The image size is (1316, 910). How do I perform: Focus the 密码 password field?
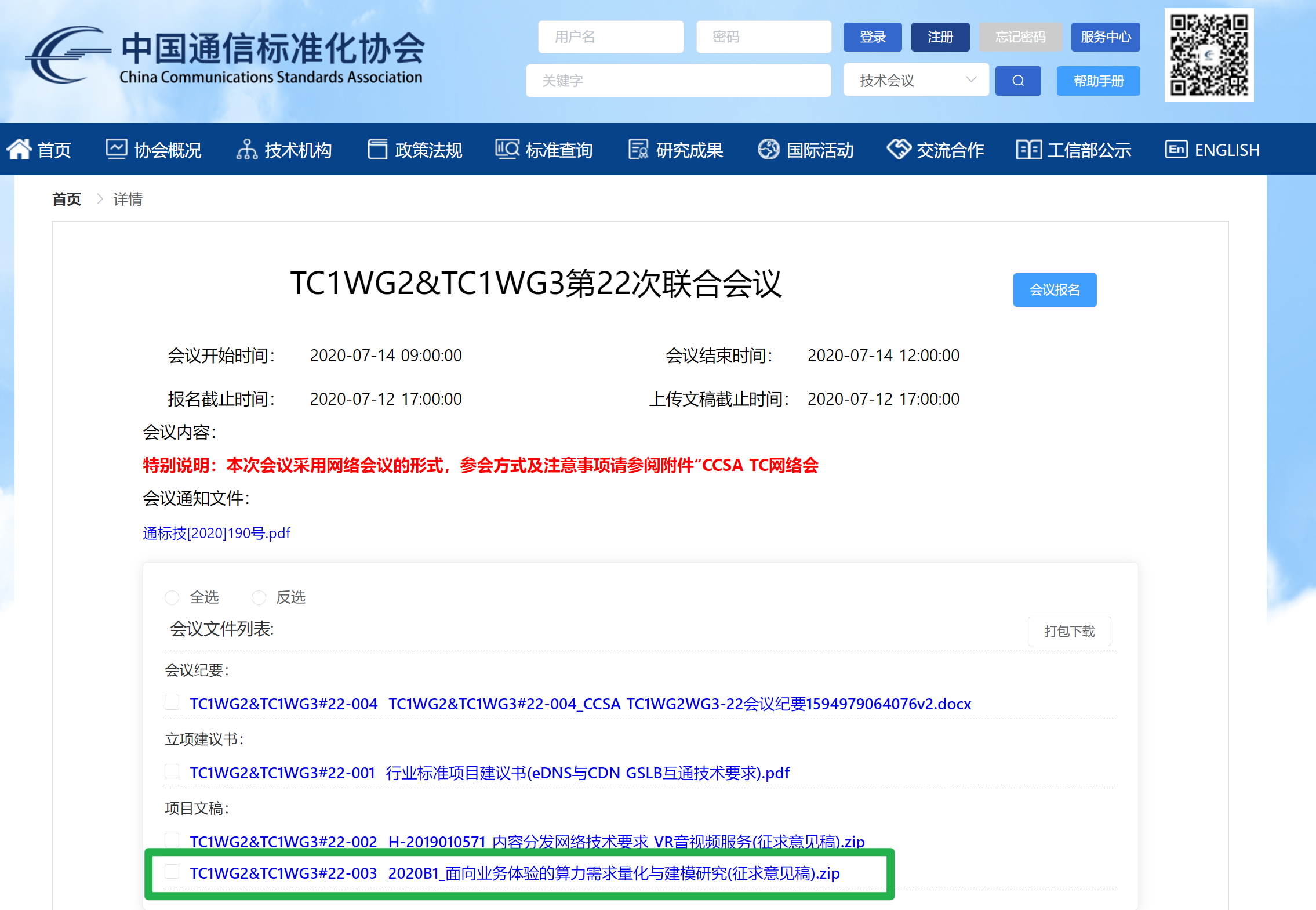click(x=764, y=37)
